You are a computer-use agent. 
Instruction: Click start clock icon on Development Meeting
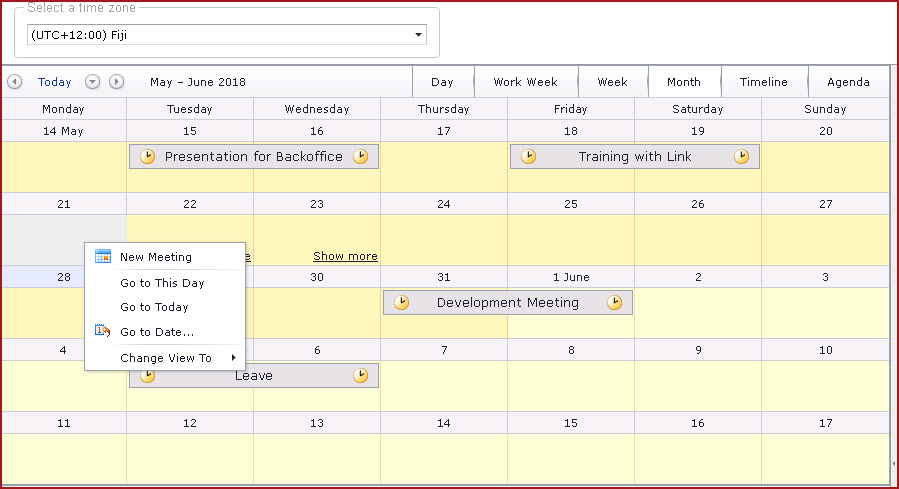(x=401, y=302)
